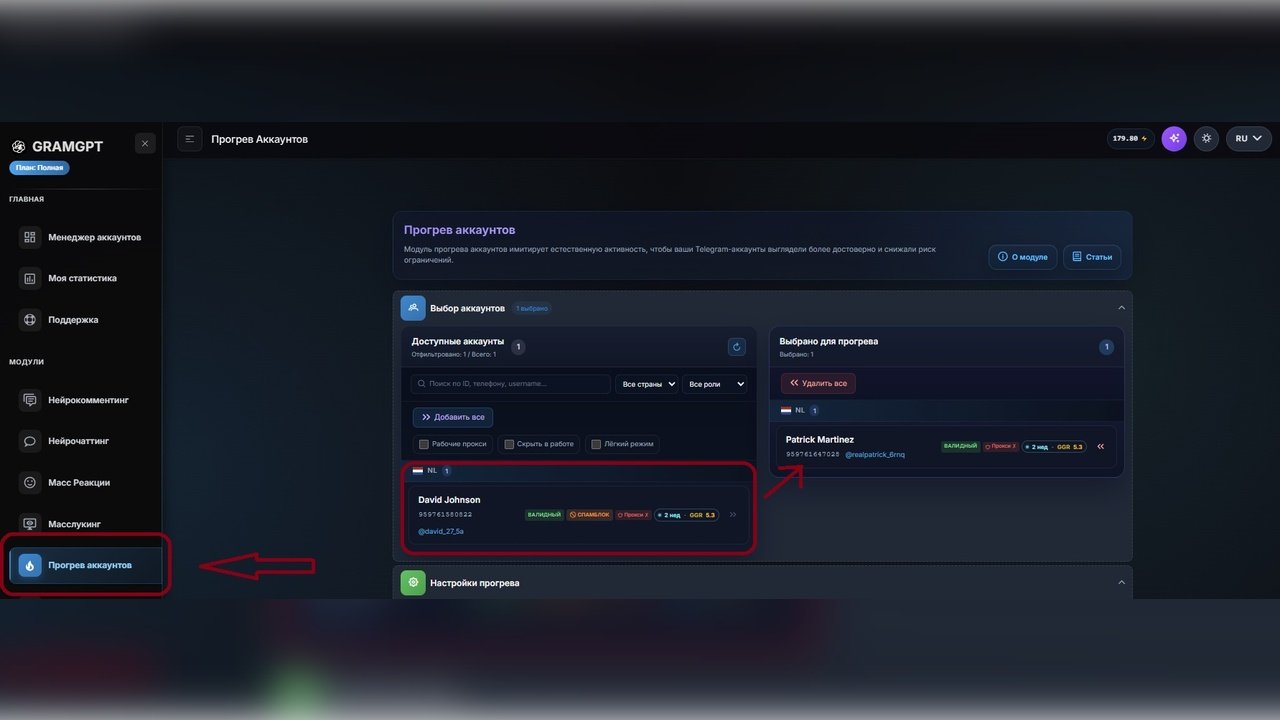Enable the Лёгкий режим checkbox
1280x720 pixels.
(596, 444)
